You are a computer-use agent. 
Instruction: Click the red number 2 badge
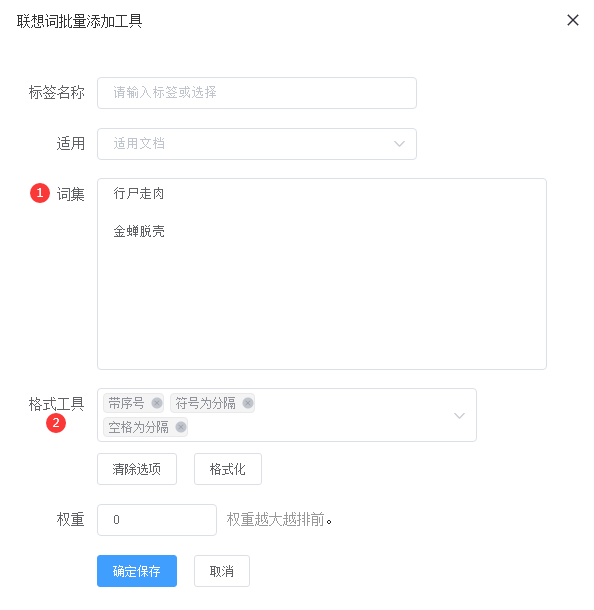click(x=56, y=422)
